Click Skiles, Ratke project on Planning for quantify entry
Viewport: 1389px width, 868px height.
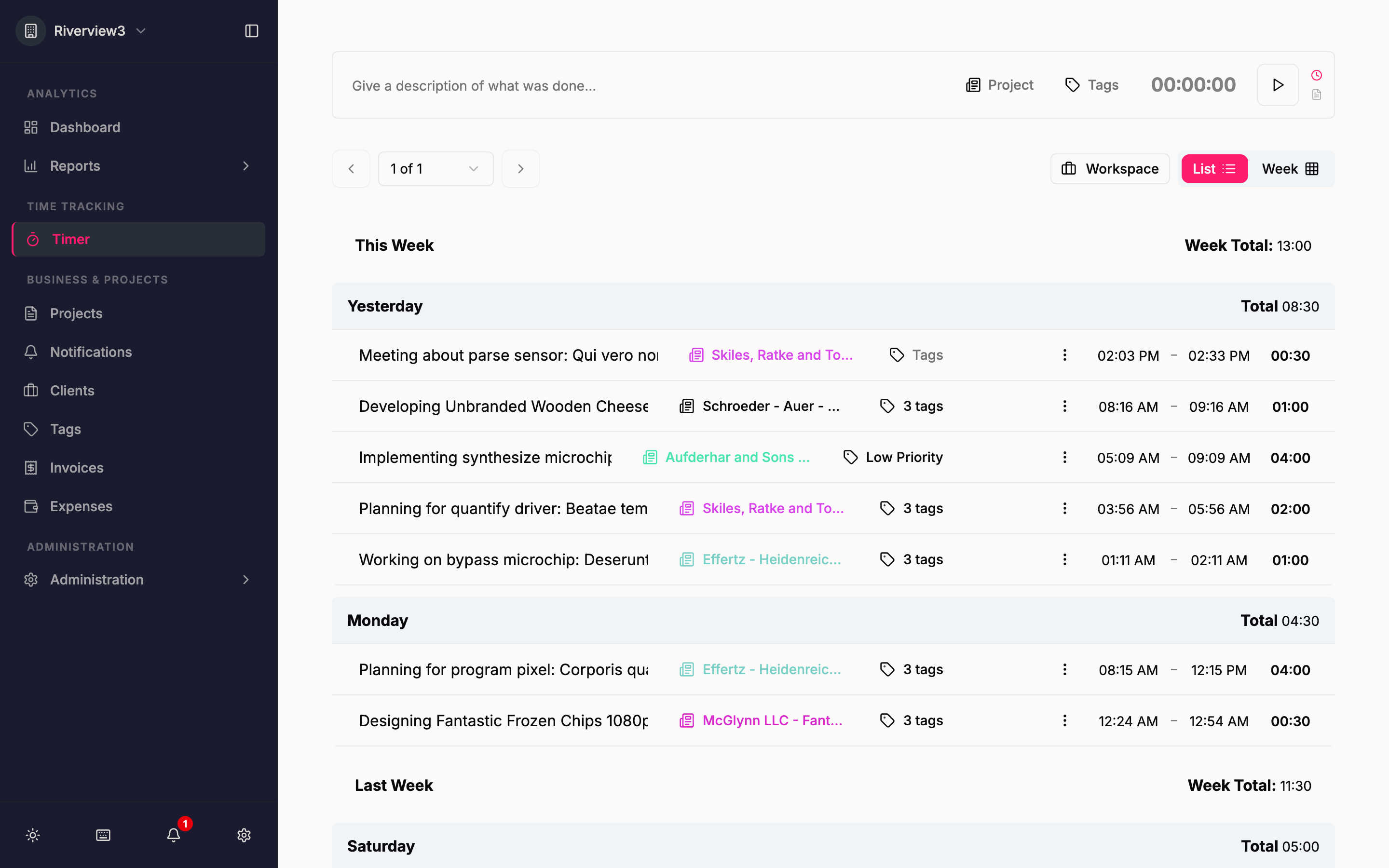[x=762, y=509]
